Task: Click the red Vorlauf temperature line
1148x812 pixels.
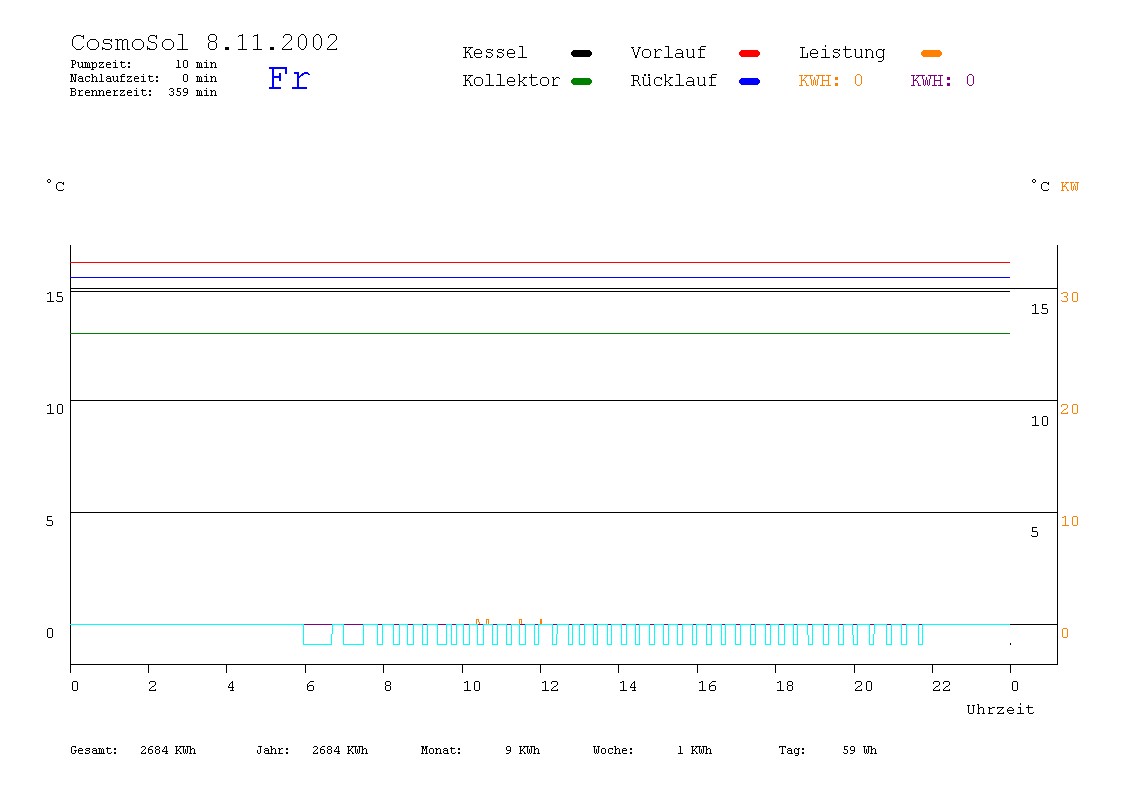Action: [x=540, y=262]
